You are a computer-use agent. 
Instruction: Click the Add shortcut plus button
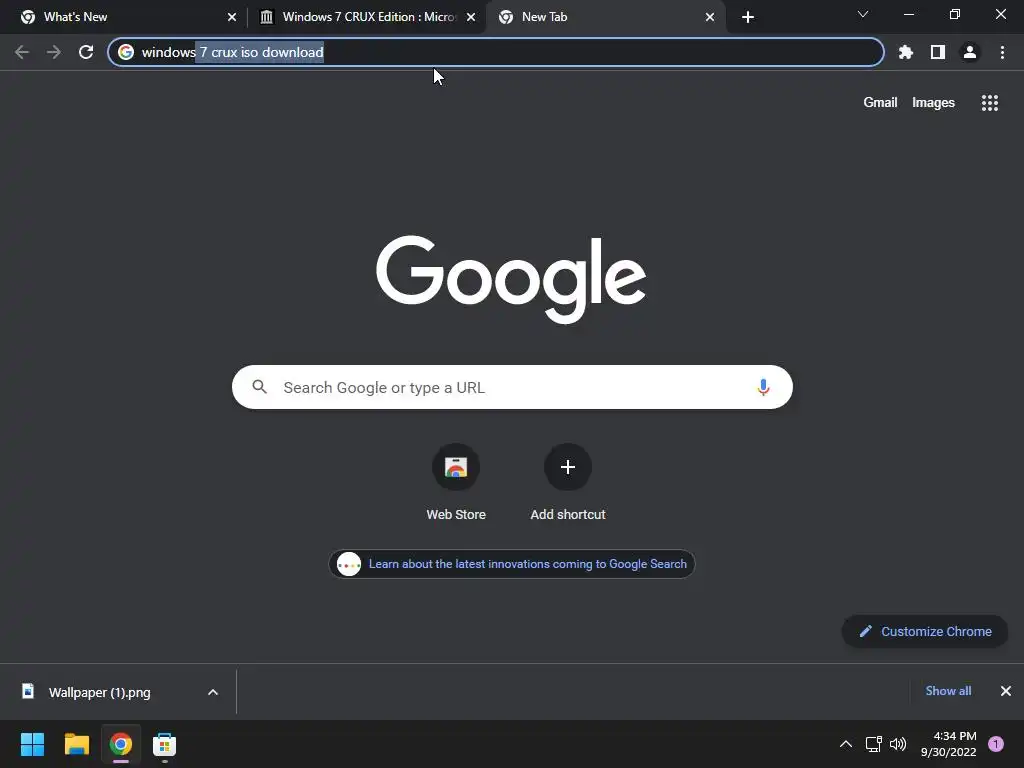pyautogui.click(x=568, y=467)
